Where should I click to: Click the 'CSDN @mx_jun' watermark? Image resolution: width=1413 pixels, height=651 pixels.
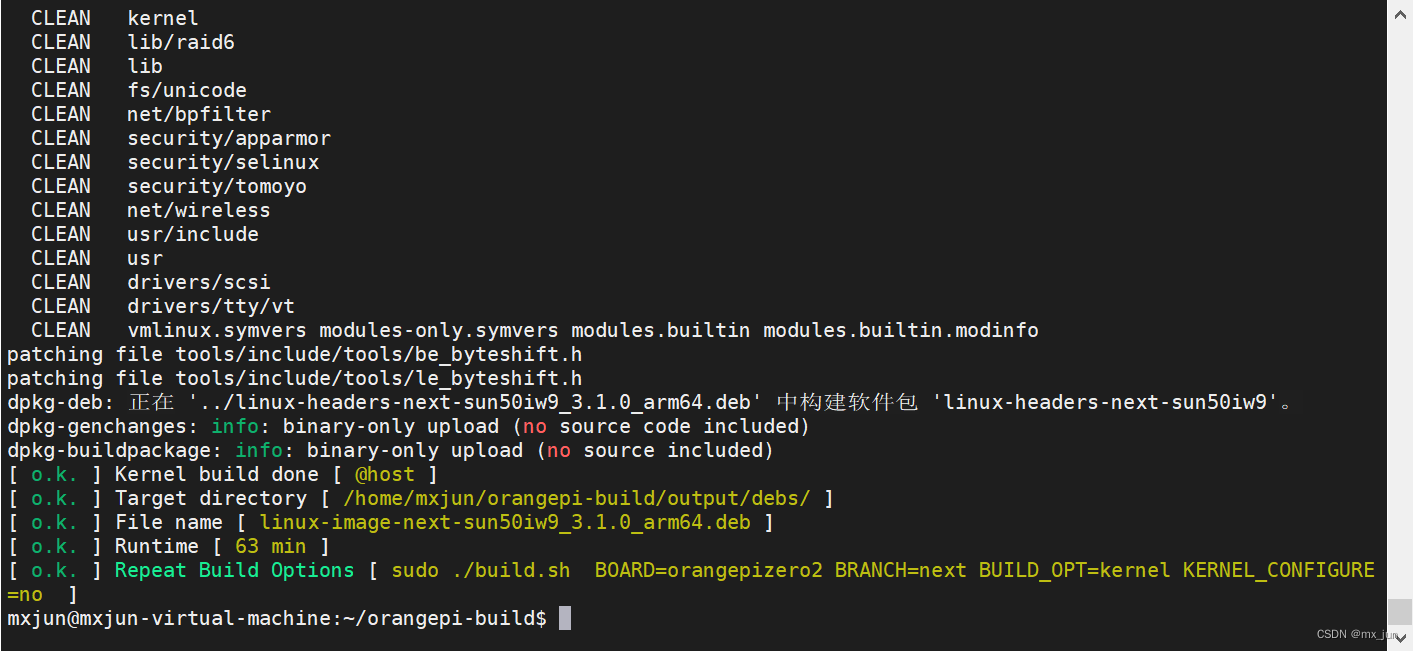(1356, 634)
